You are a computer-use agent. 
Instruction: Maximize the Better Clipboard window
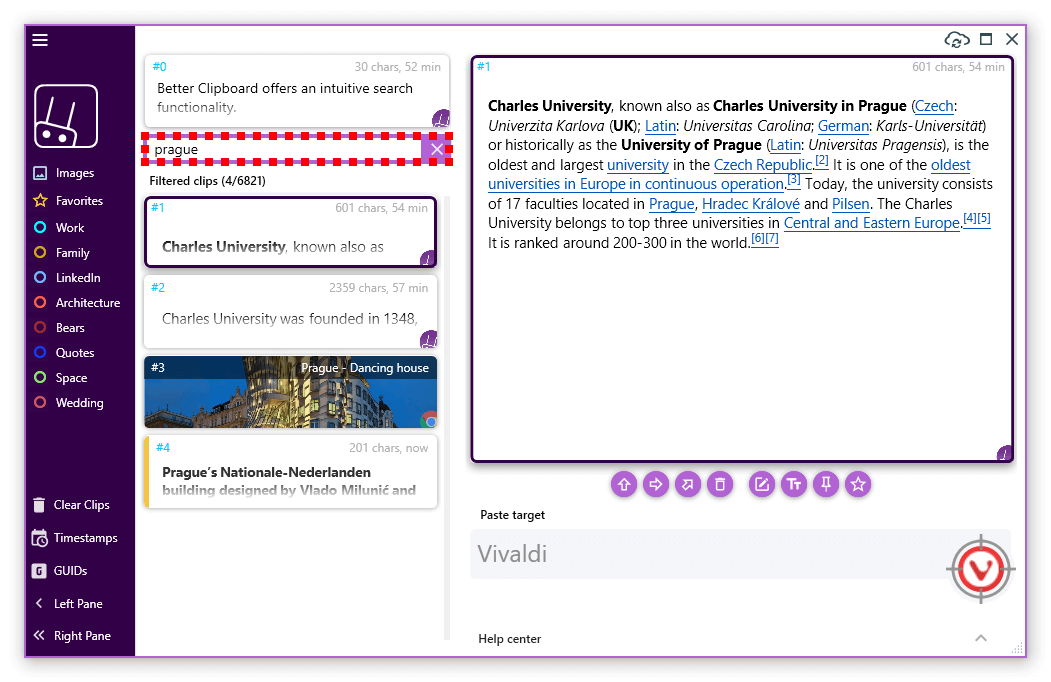click(985, 40)
